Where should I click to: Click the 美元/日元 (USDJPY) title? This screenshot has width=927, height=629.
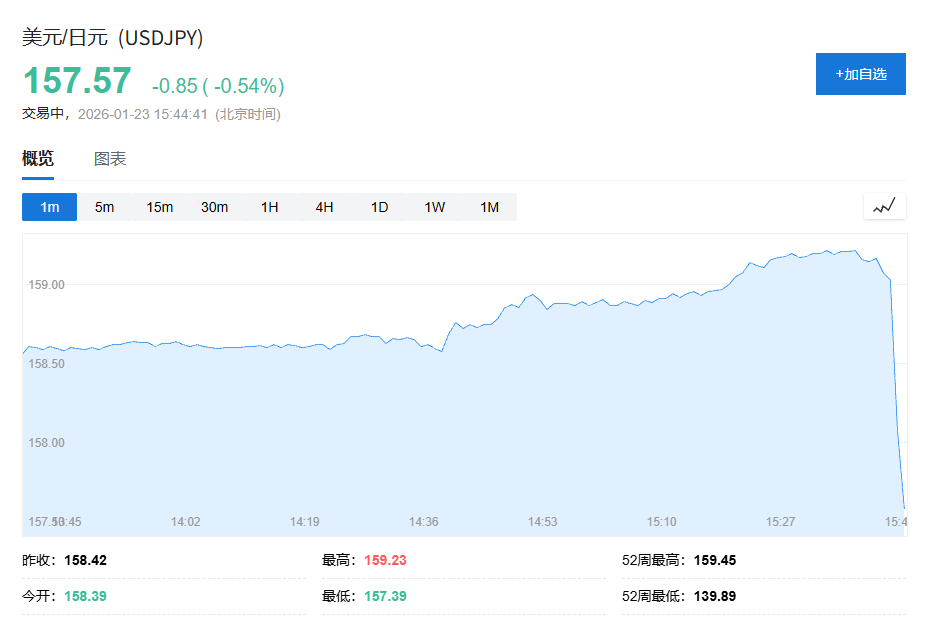pos(113,38)
